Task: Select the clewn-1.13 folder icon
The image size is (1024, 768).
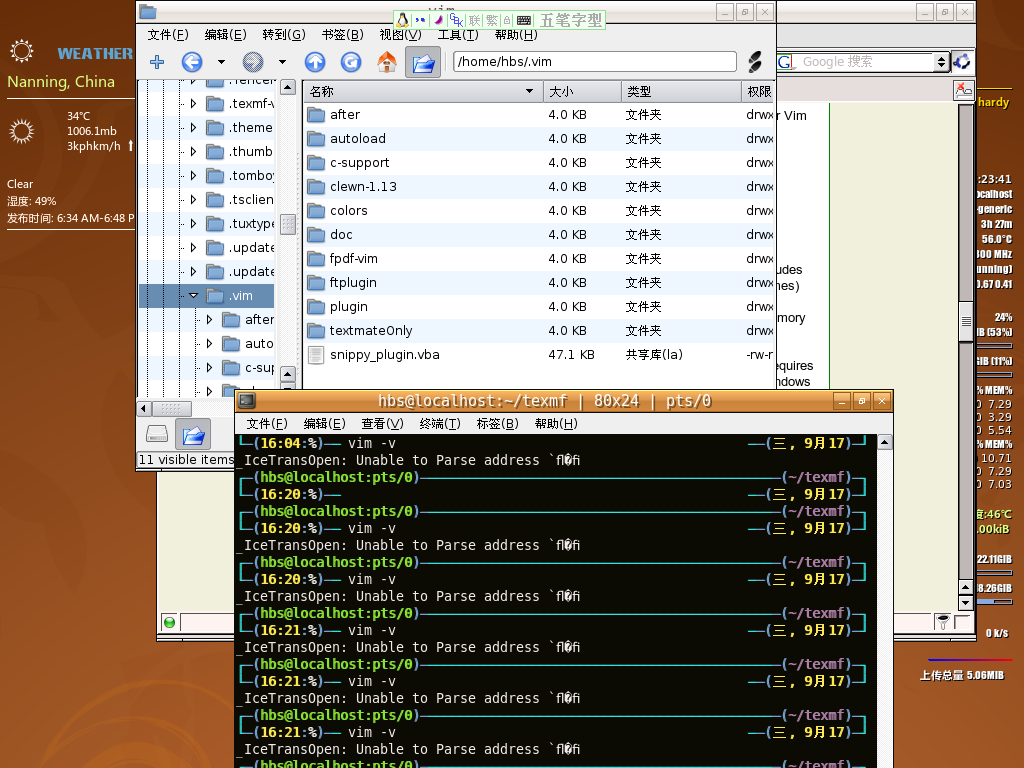Action: [316, 187]
